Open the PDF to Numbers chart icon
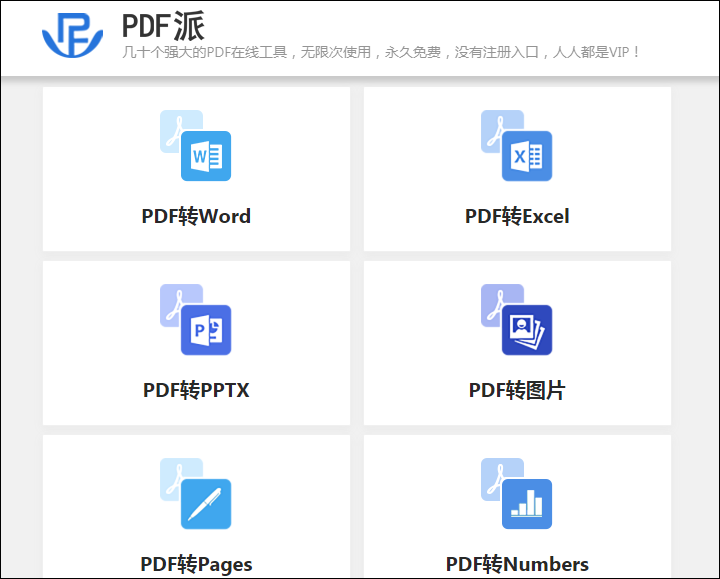720x579 pixels. coord(517,494)
